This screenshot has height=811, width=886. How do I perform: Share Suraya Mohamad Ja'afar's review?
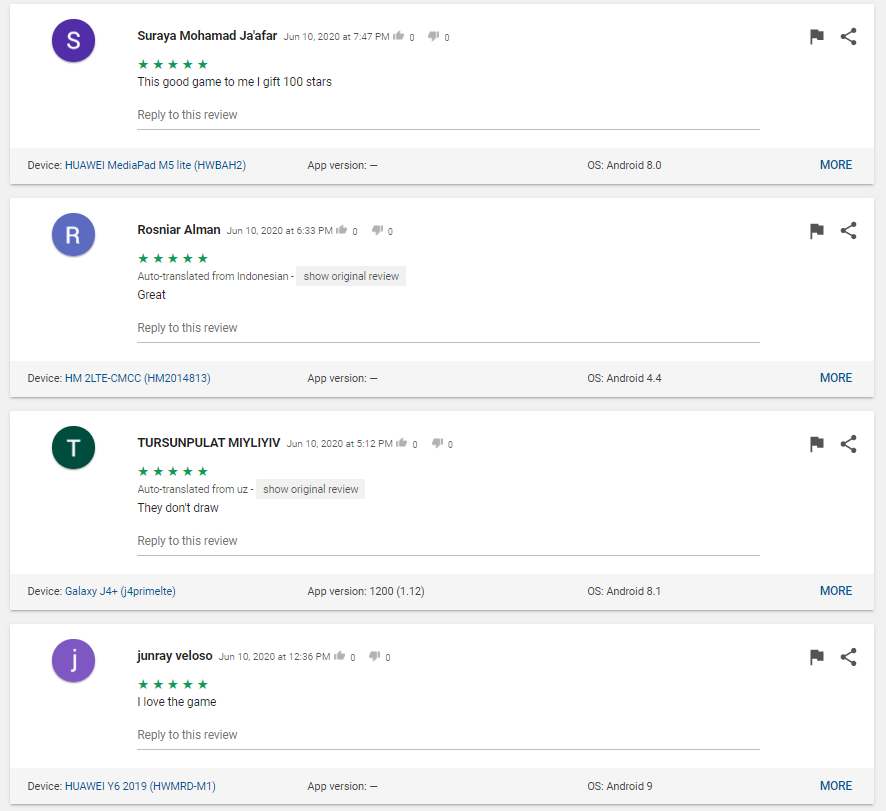click(x=848, y=37)
